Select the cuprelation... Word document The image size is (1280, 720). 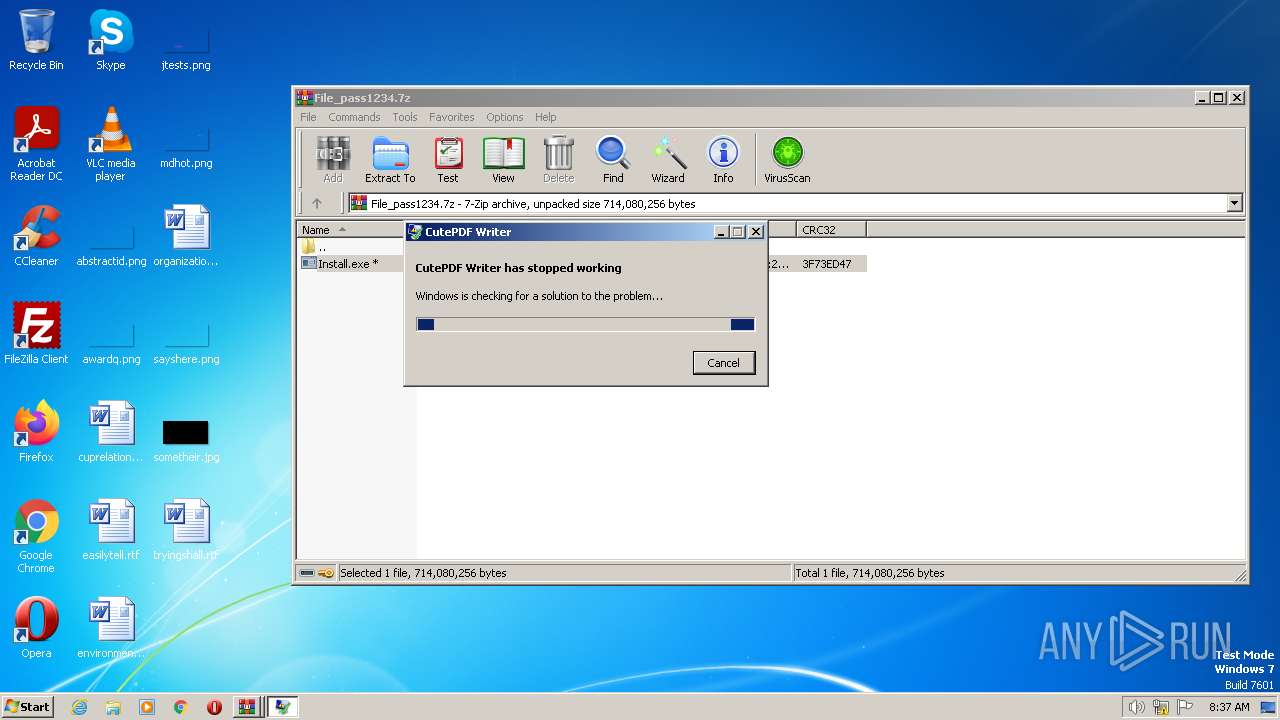point(111,432)
